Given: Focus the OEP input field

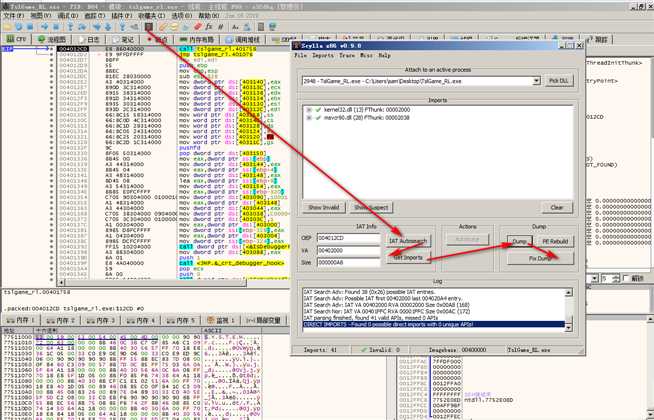Looking at the screenshot, I should point(348,239).
